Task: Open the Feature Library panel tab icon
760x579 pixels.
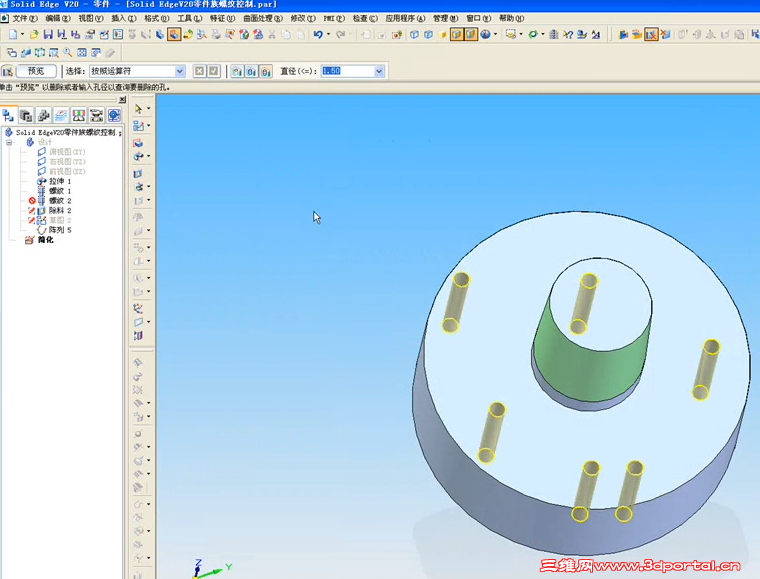Action: click(26, 115)
